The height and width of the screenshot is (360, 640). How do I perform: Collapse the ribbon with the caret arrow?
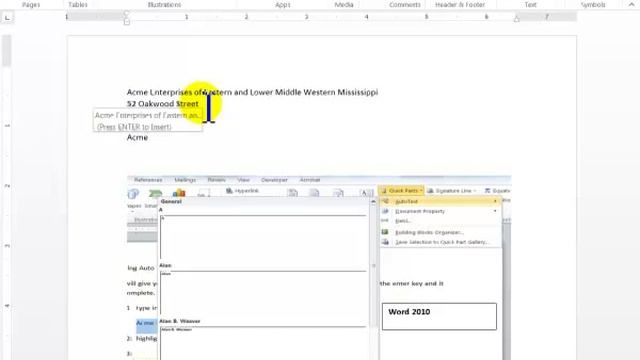tap(631, 4)
